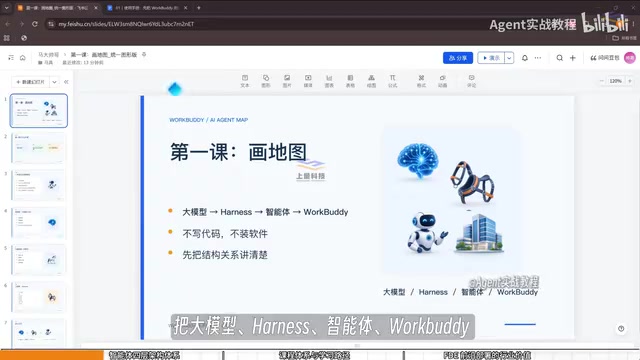
Task: Open a new browser tab
Action: pyautogui.click(x=199, y=8)
